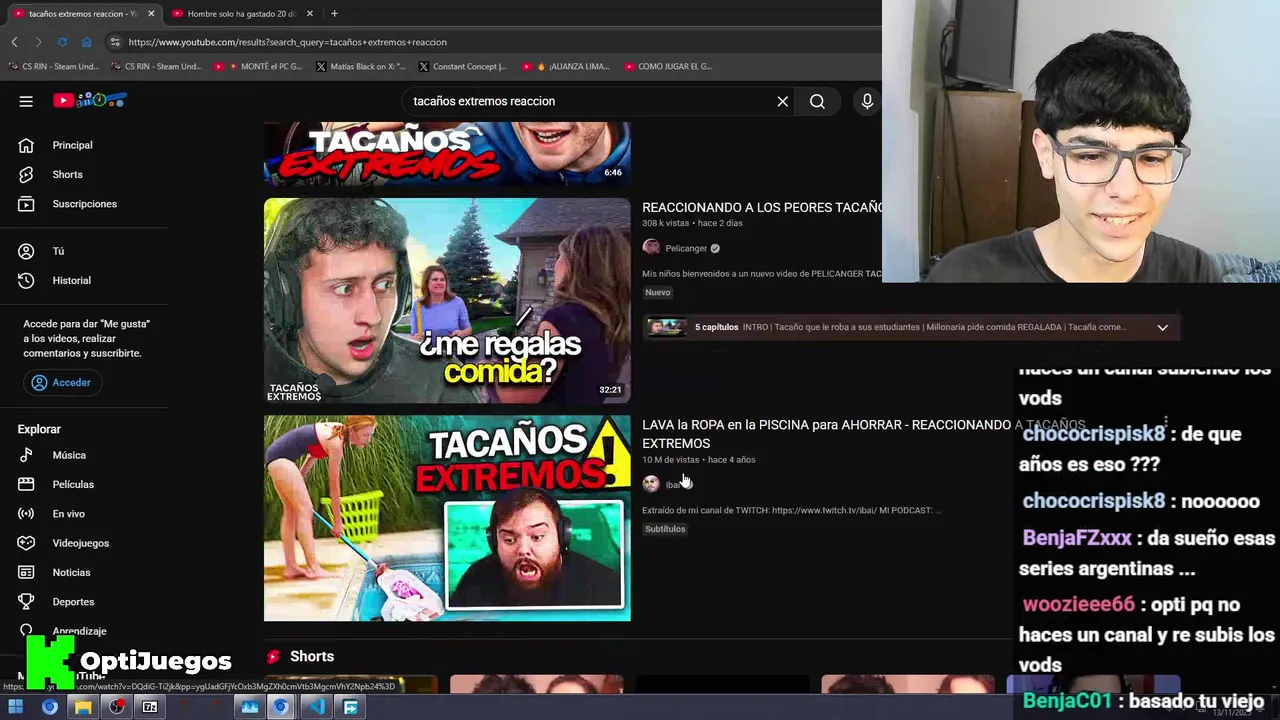Open first 'CS RIN - Steam Und...' bookmark

(54, 67)
